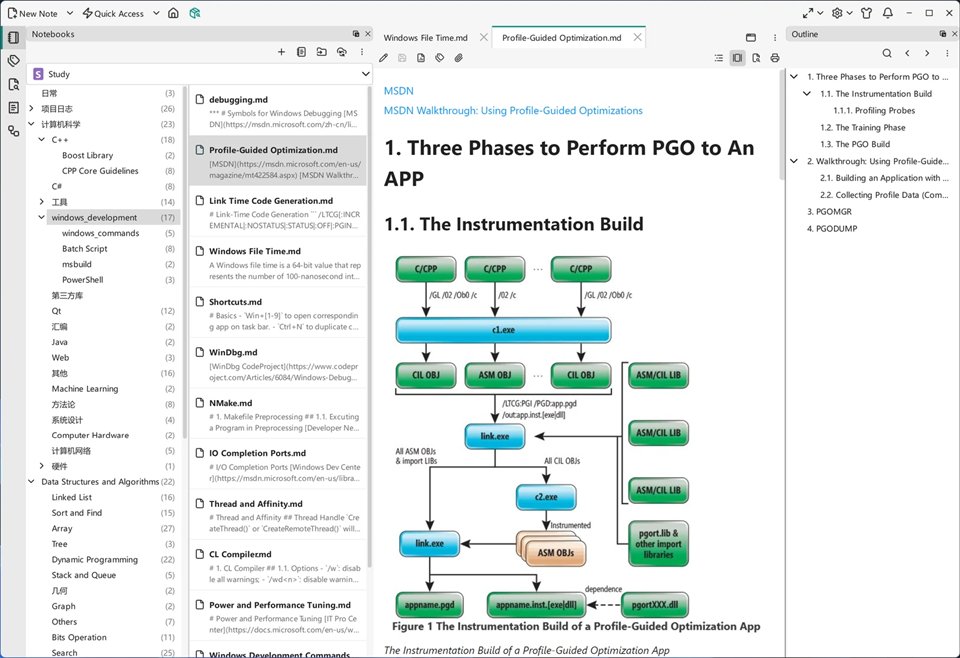Click the sync-folder icon in Notebooks toolbar

point(342,52)
